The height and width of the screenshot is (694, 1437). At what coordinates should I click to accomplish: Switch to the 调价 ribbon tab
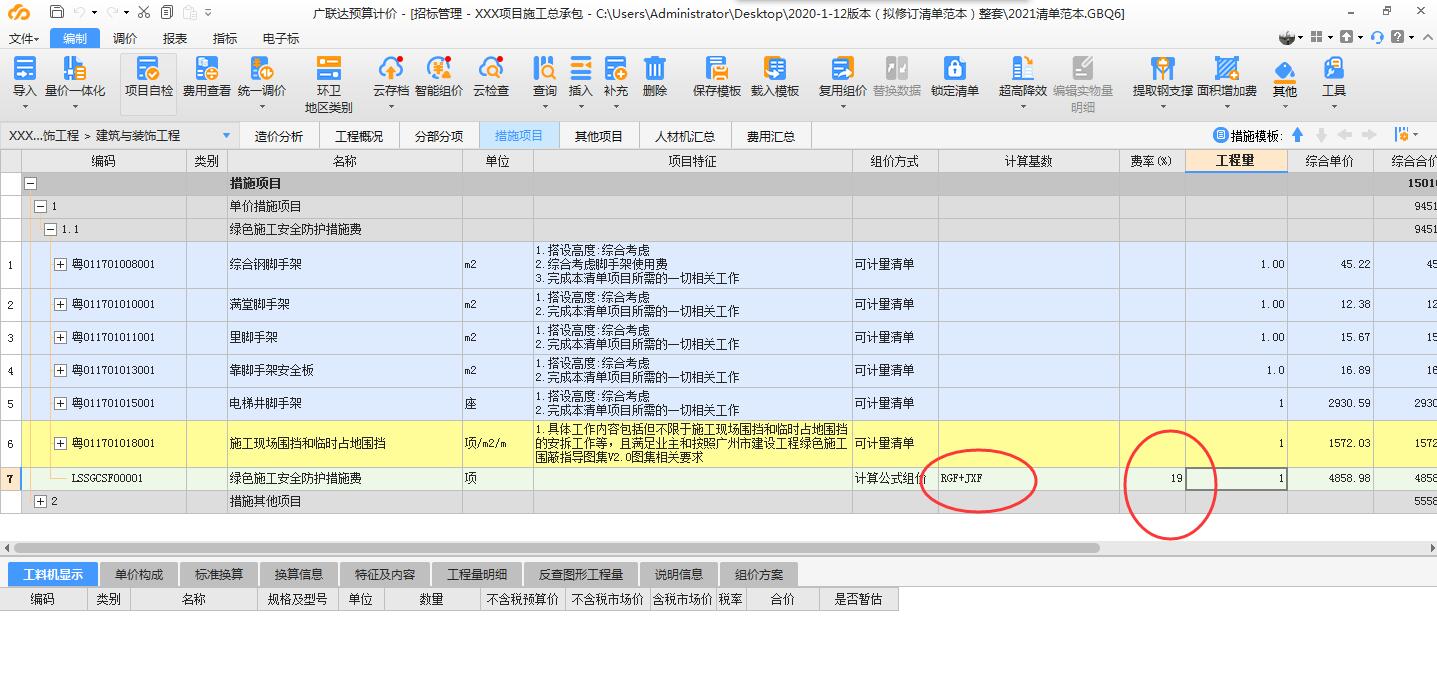tap(125, 38)
